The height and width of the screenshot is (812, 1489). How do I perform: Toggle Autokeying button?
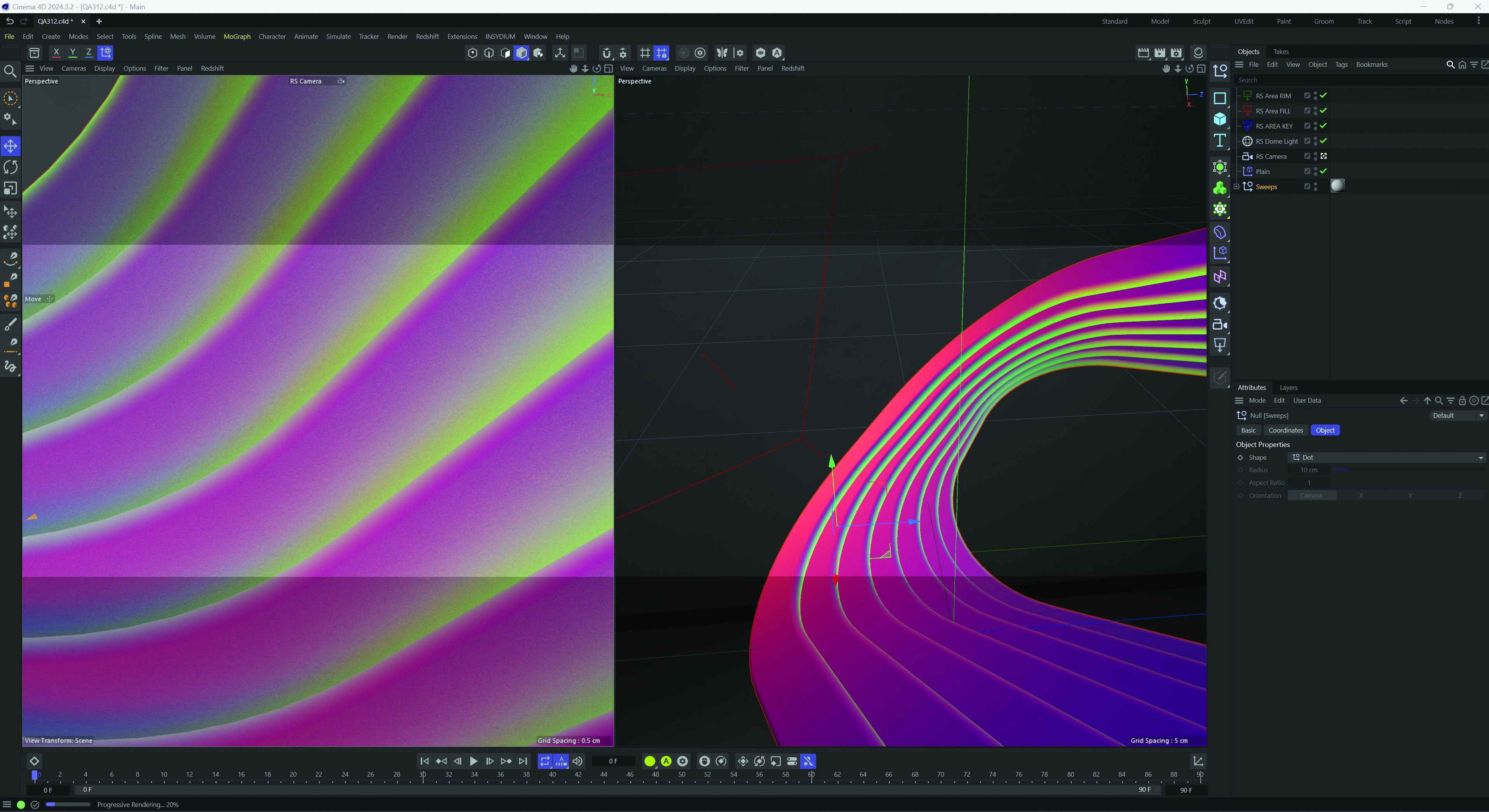pos(666,761)
